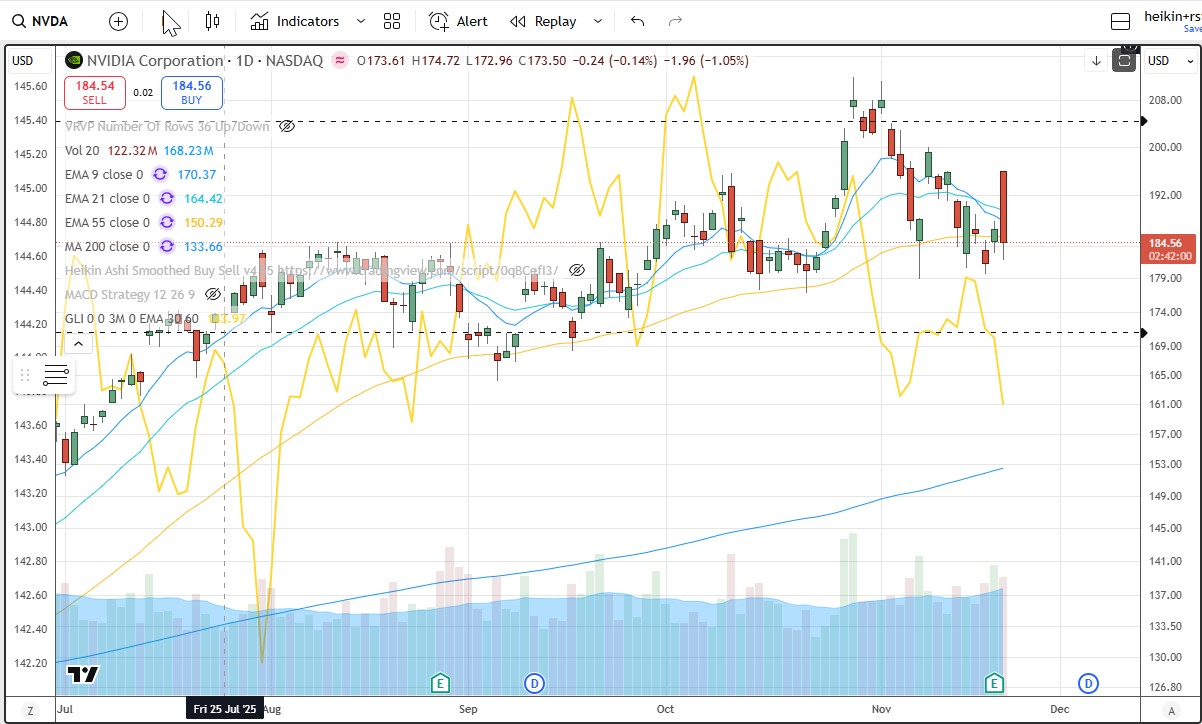
Task: Click the undo arrow in the toolbar
Action: [637, 21]
